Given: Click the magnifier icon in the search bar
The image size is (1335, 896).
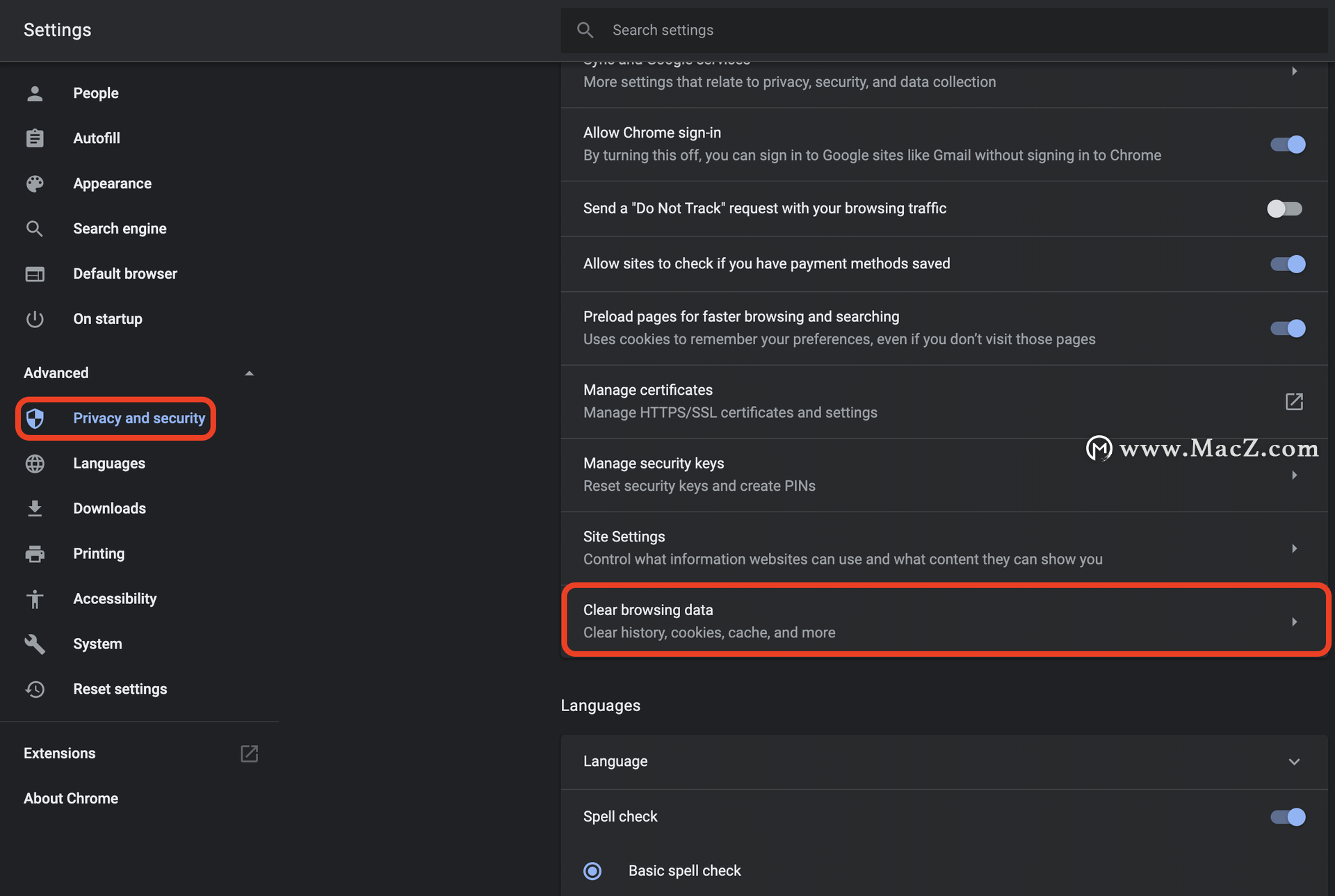Looking at the screenshot, I should [585, 30].
